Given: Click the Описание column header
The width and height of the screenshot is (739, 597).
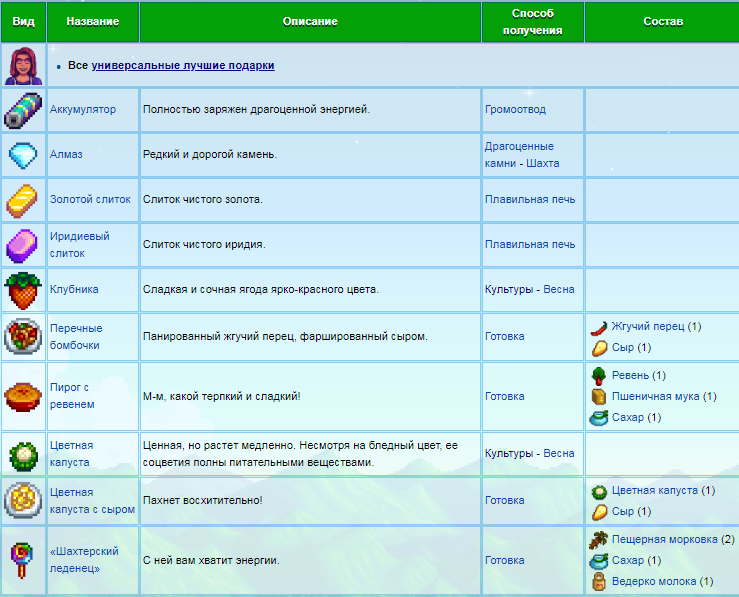Looking at the screenshot, I should tap(310, 22).
